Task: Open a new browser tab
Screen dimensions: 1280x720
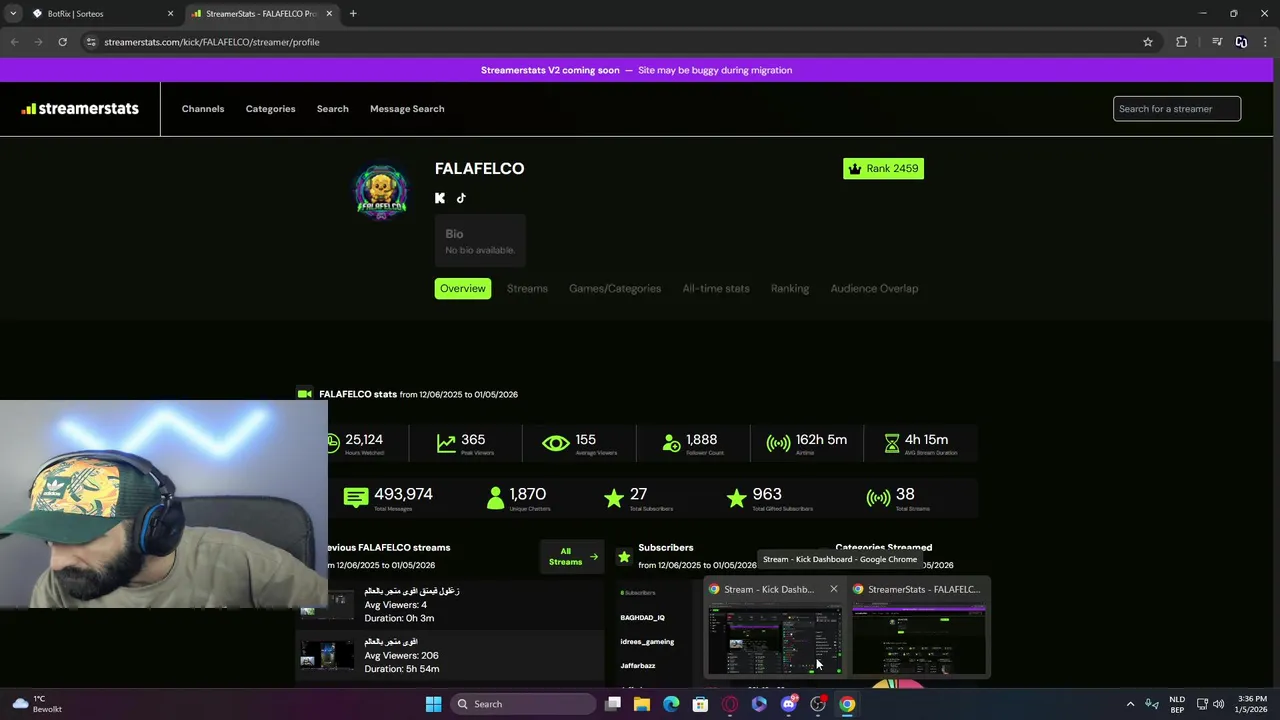Action: click(353, 14)
